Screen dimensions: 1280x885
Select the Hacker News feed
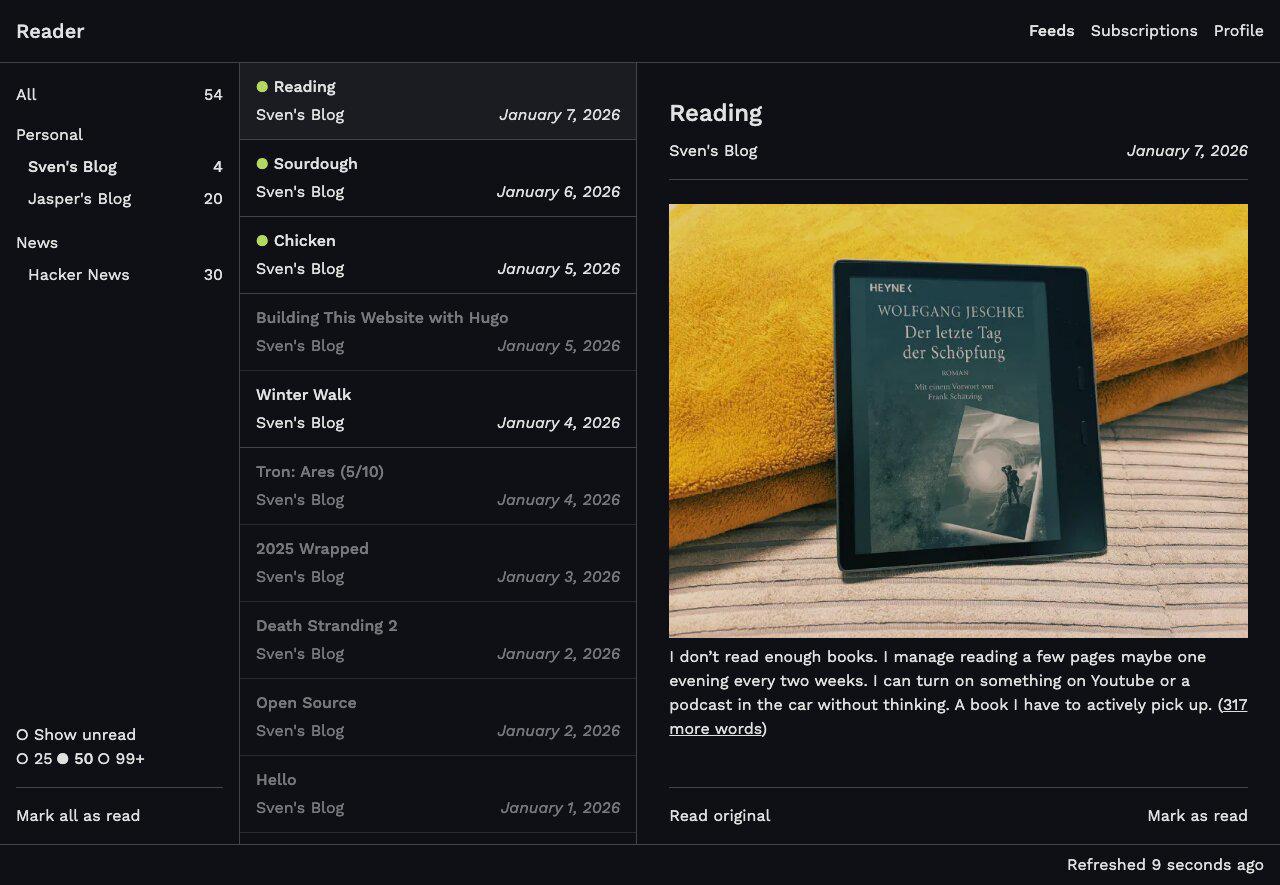coord(78,274)
